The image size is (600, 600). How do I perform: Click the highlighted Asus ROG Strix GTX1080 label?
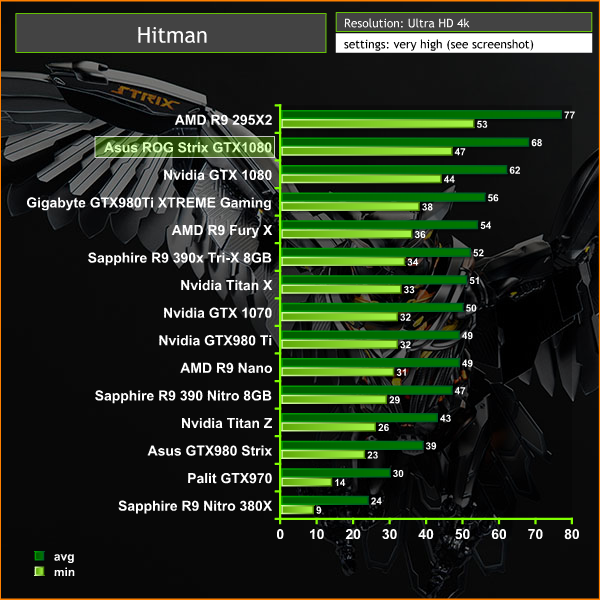185,147
